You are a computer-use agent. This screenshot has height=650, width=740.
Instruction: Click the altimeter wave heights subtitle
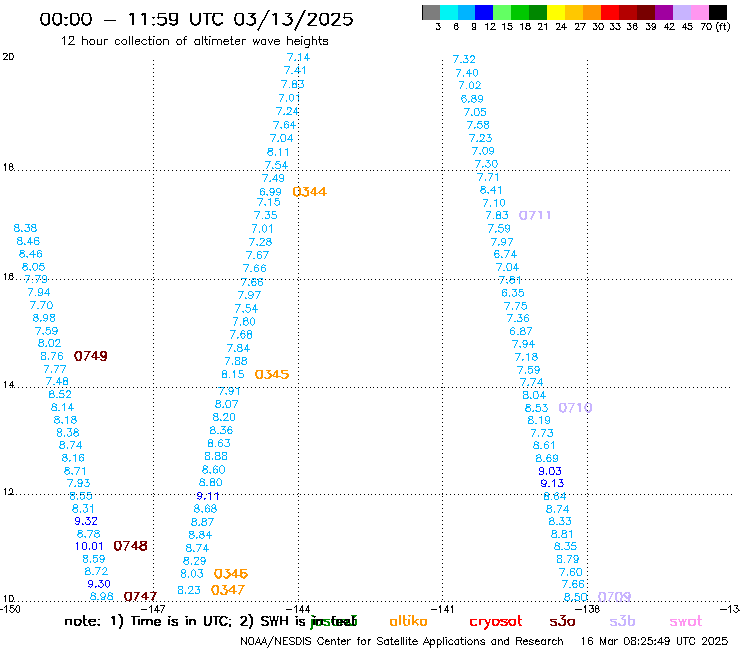click(x=261, y=41)
